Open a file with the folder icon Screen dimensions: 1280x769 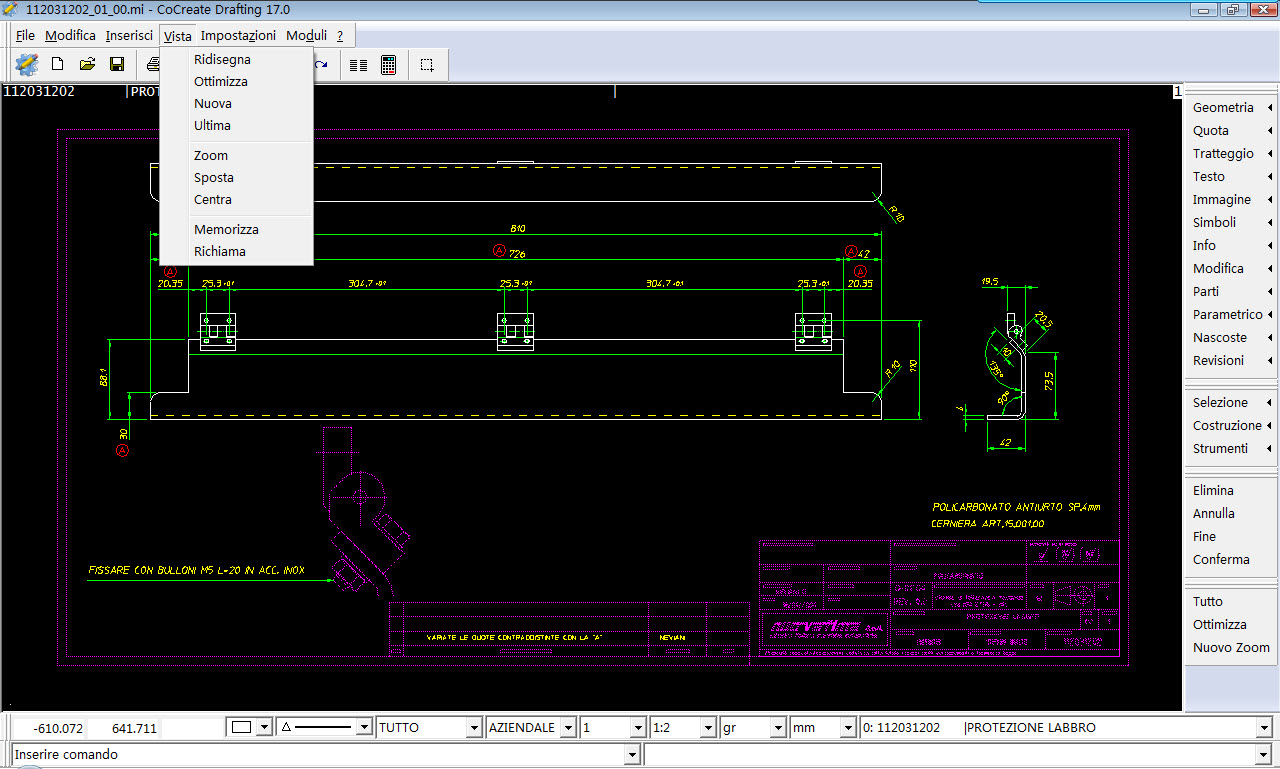[x=87, y=65]
